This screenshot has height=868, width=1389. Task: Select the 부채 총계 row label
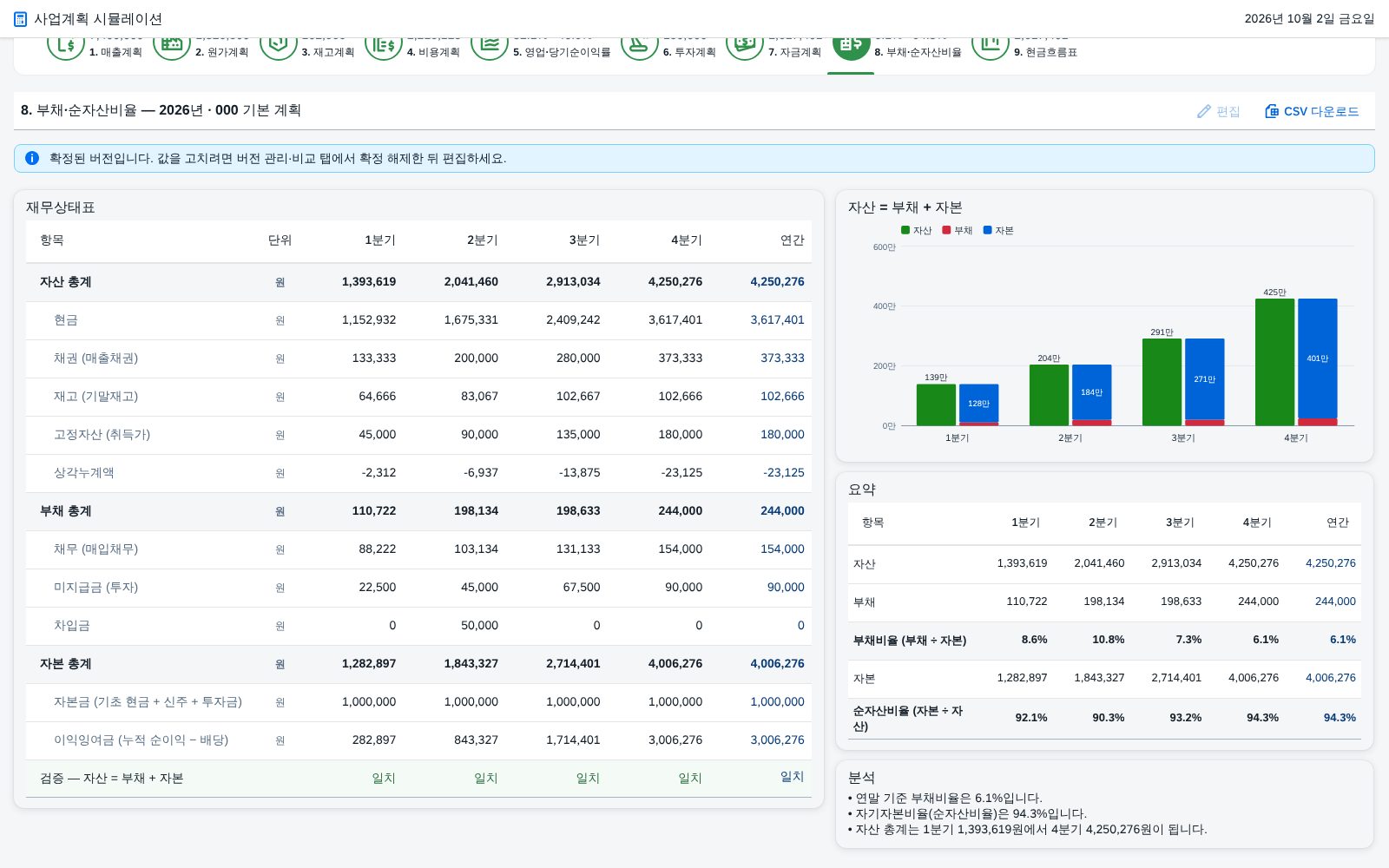click(65, 511)
